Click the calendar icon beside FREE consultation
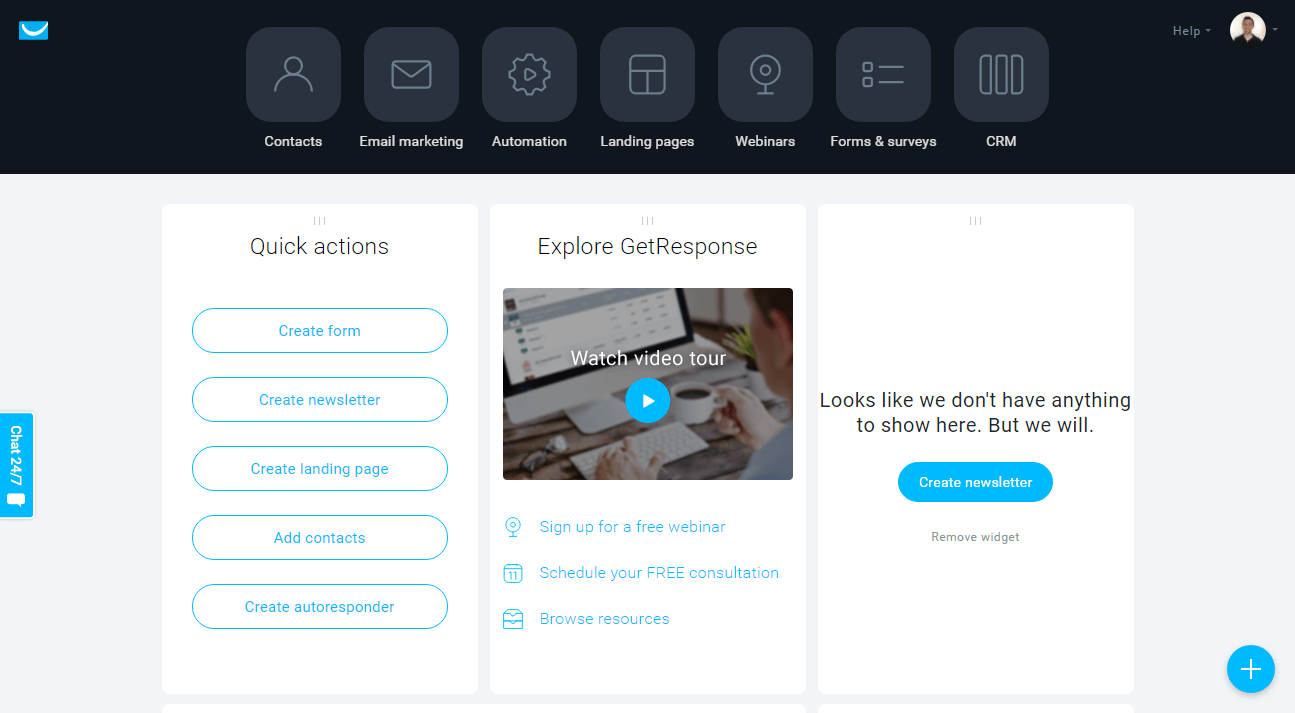The height and width of the screenshot is (713, 1295). coord(513,573)
